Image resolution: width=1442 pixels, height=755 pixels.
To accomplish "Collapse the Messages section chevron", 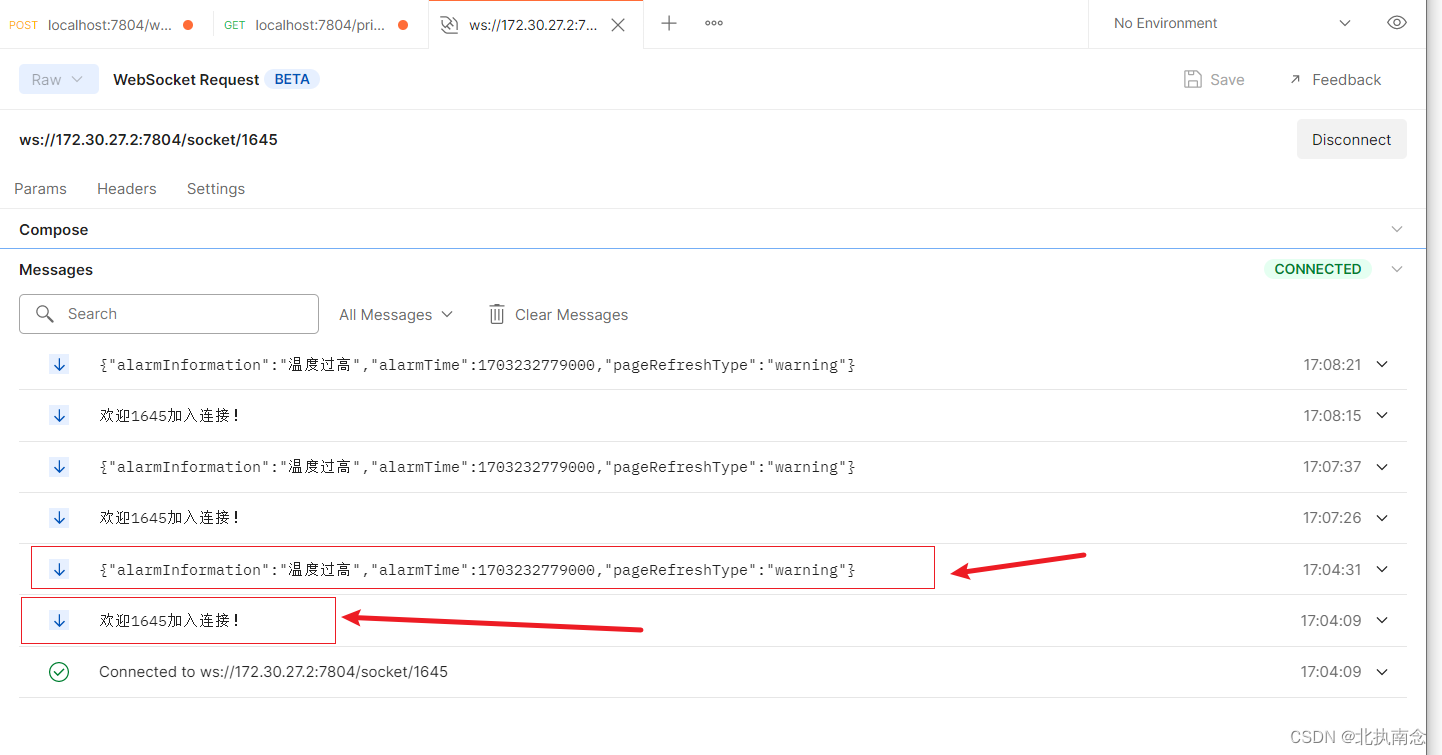I will click(x=1397, y=269).
